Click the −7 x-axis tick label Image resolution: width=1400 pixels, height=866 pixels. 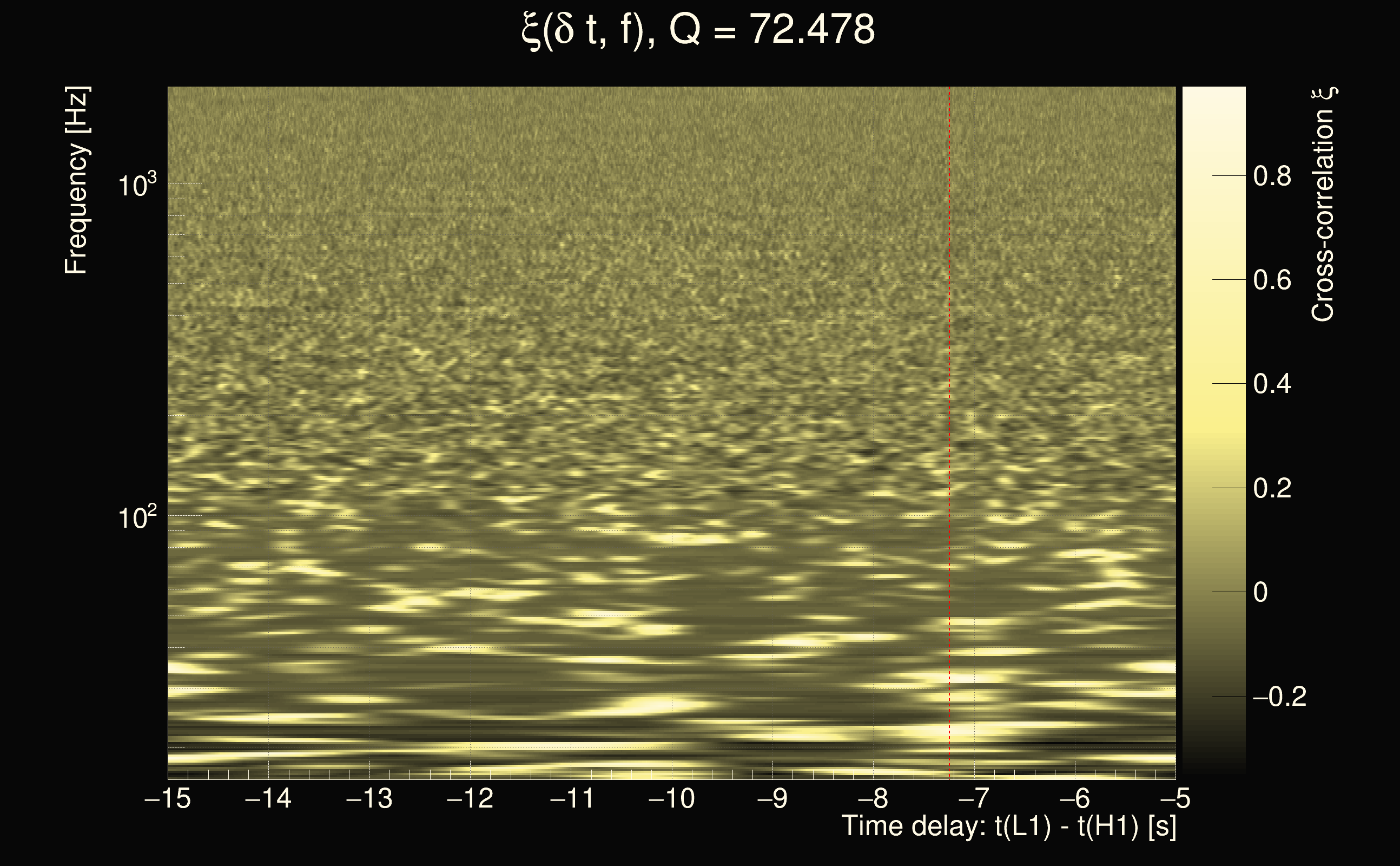(974, 798)
